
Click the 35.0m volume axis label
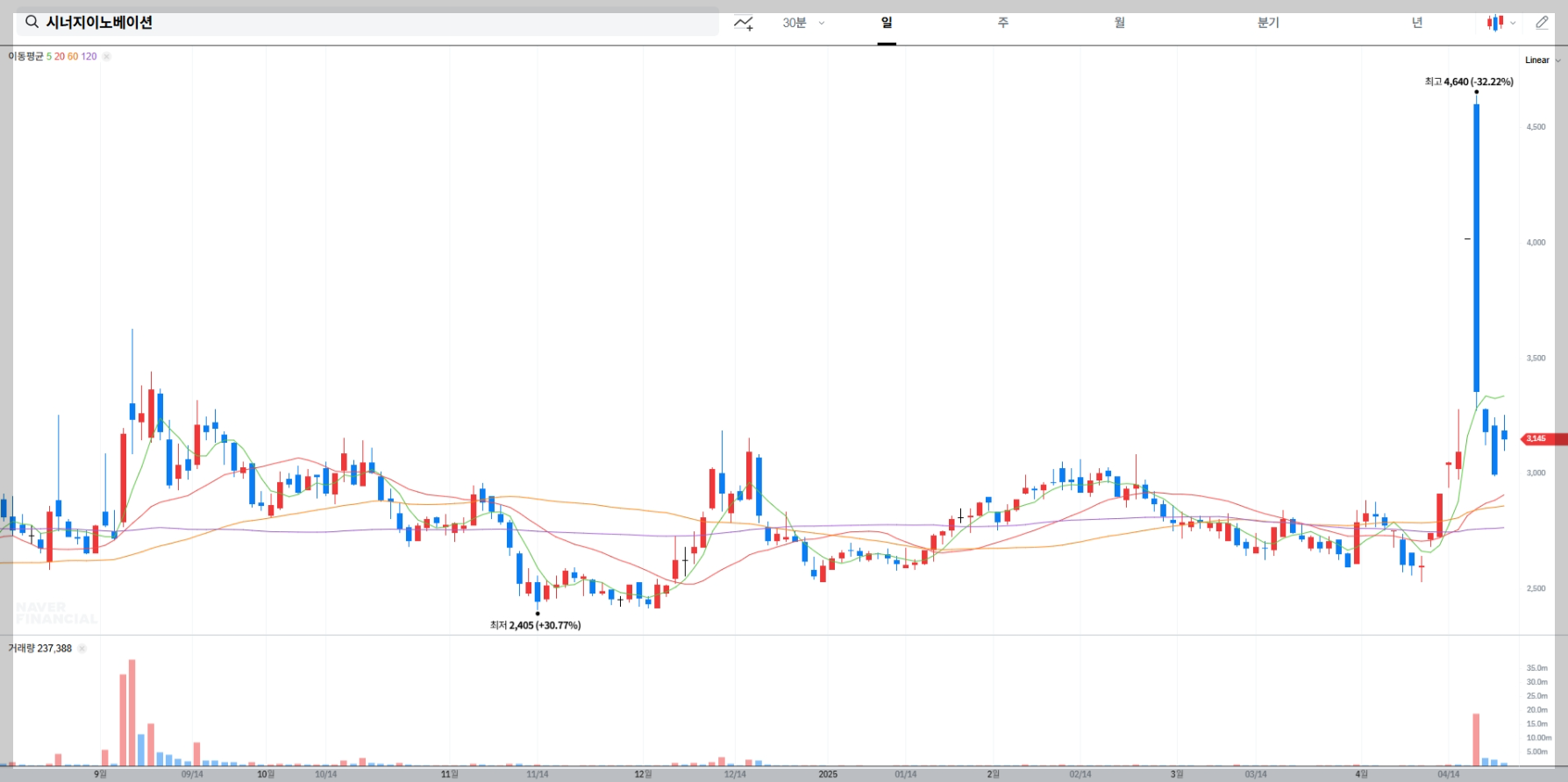[x=1537, y=668]
